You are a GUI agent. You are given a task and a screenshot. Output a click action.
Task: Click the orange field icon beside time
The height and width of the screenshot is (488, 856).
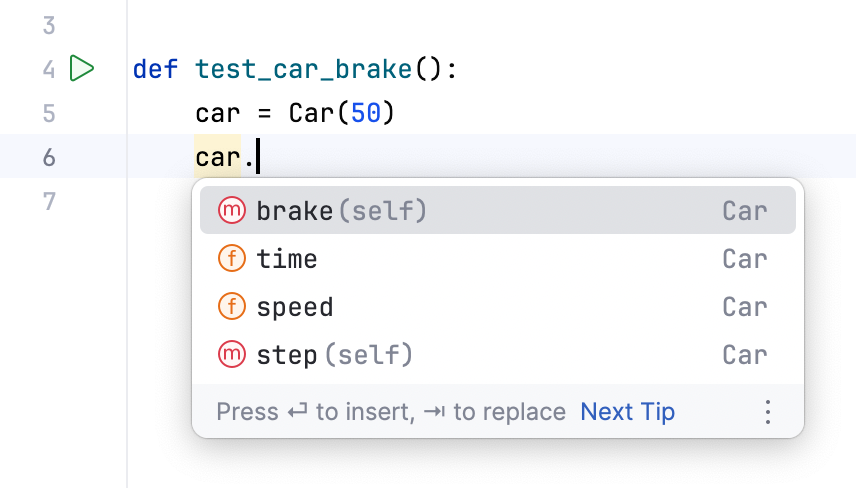(231, 259)
